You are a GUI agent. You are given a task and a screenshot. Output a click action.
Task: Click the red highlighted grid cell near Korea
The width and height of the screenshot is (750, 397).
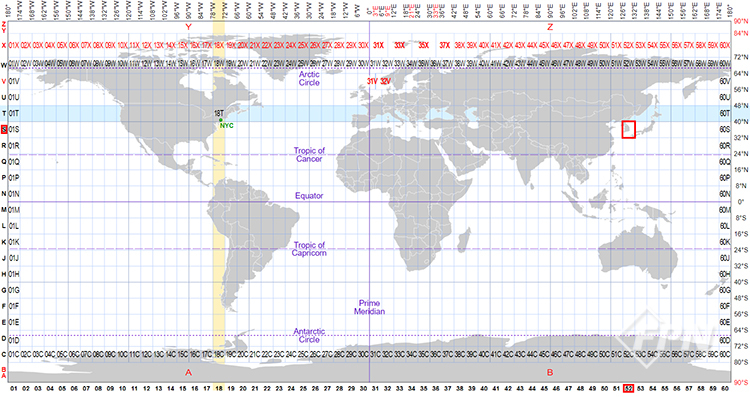tap(629, 130)
